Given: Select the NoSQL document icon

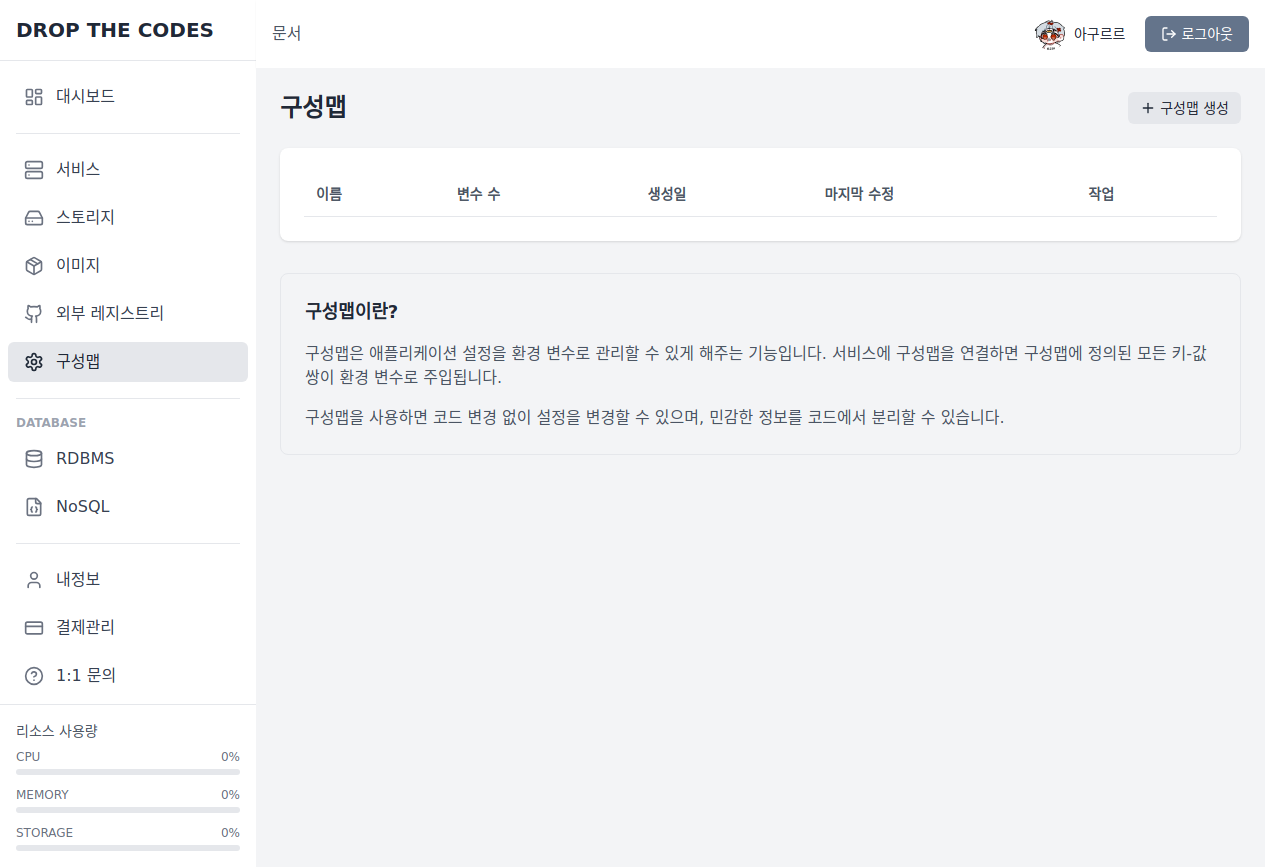Looking at the screenshot, I should [x=32, y=506].
